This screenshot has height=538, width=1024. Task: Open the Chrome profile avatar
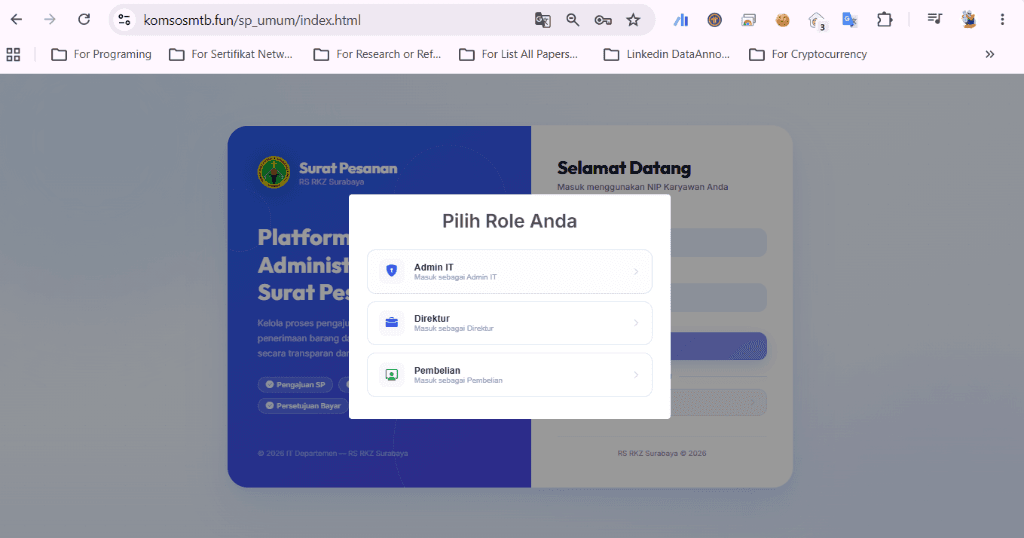coord(969,20)
